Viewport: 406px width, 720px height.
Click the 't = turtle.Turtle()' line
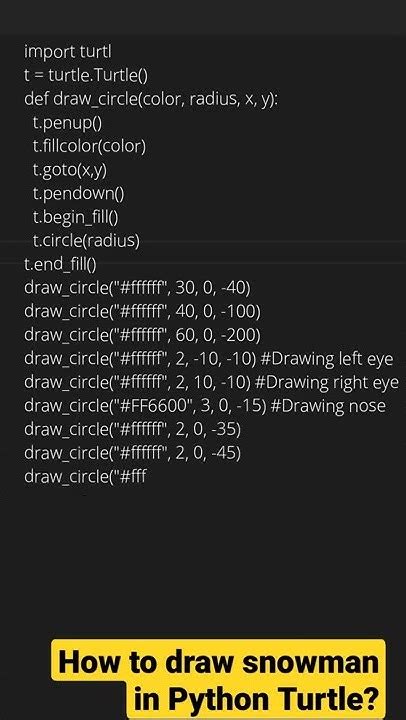point(86,76)
